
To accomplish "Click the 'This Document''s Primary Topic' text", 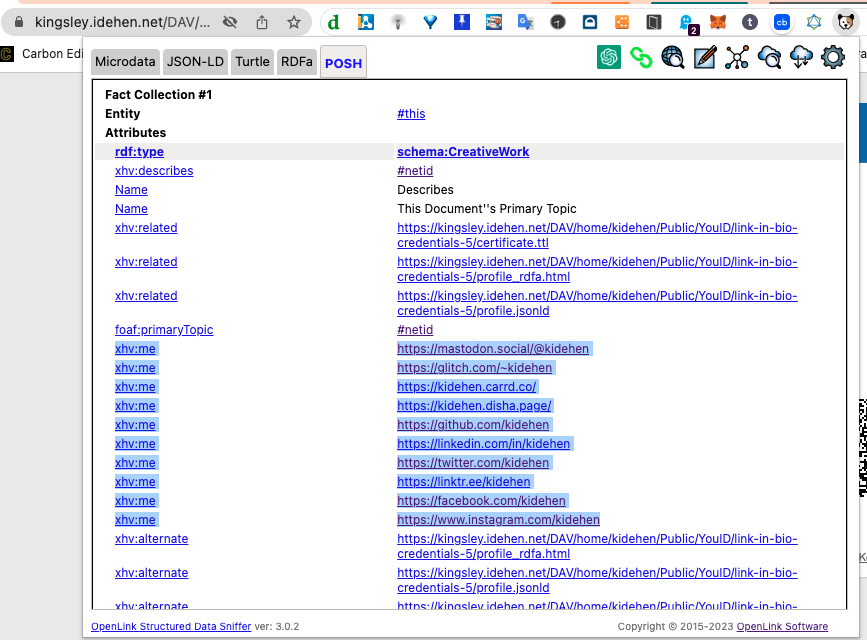I will coord(487,209).
